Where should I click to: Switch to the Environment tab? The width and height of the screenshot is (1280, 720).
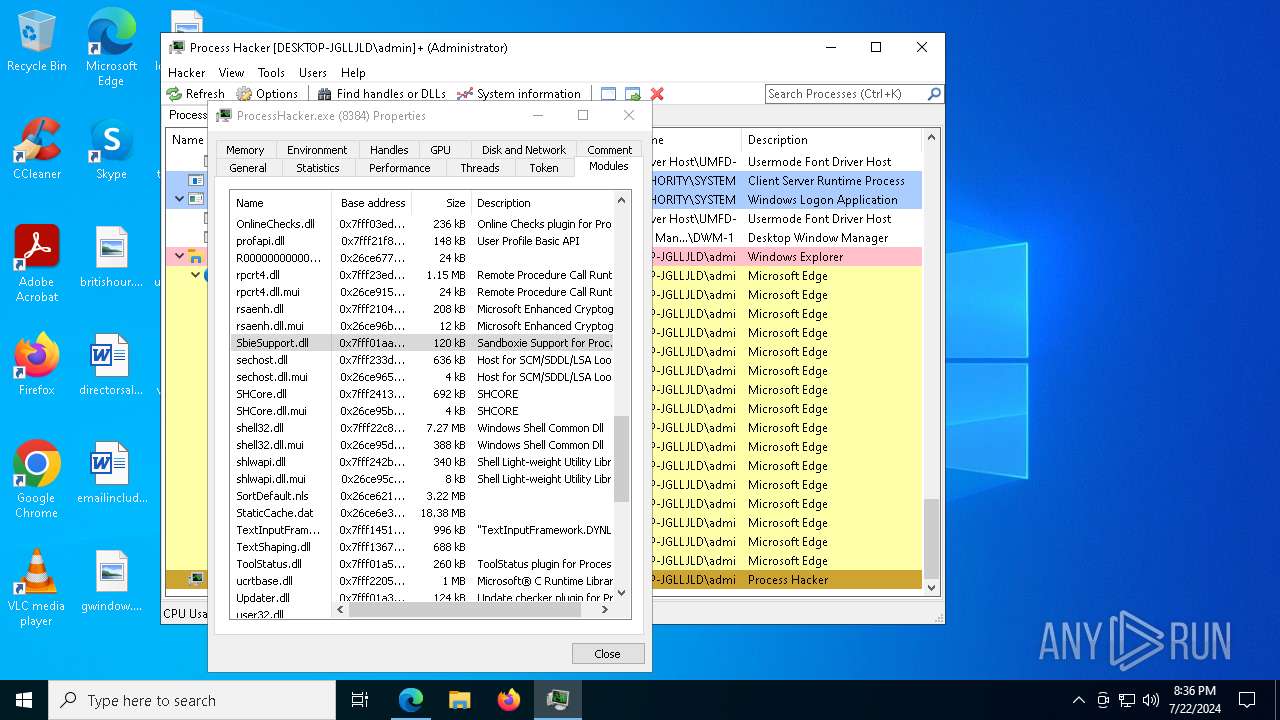(317, 150)
